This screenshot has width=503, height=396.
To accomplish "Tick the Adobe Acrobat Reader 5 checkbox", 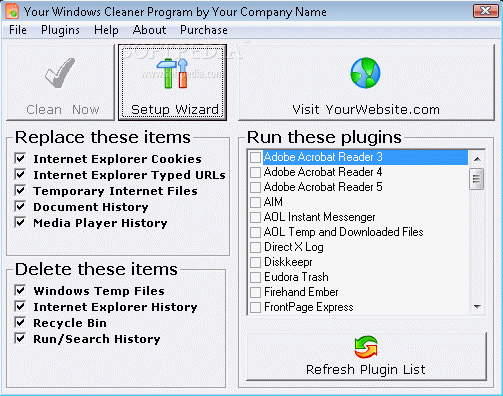I will 256,187.
